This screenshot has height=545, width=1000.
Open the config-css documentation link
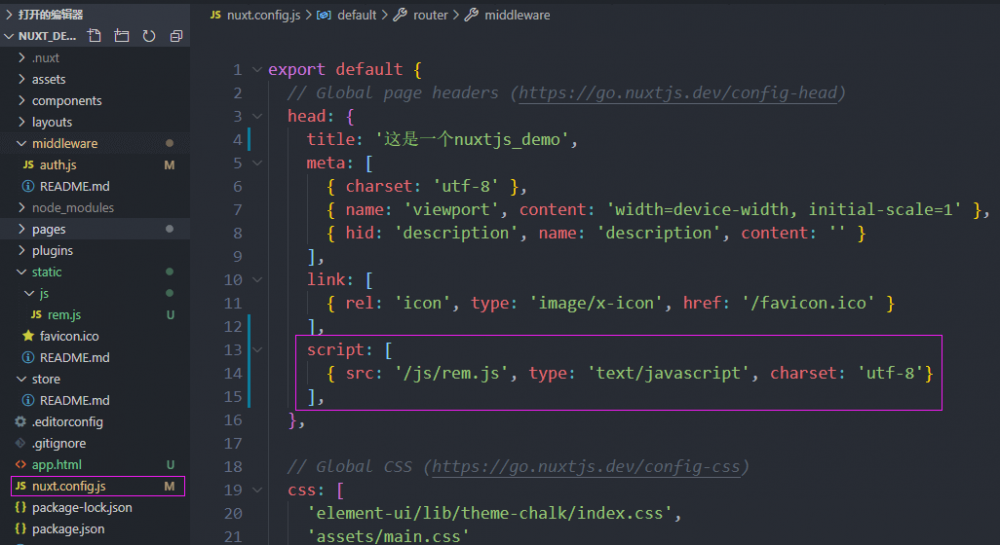[586, 467]
